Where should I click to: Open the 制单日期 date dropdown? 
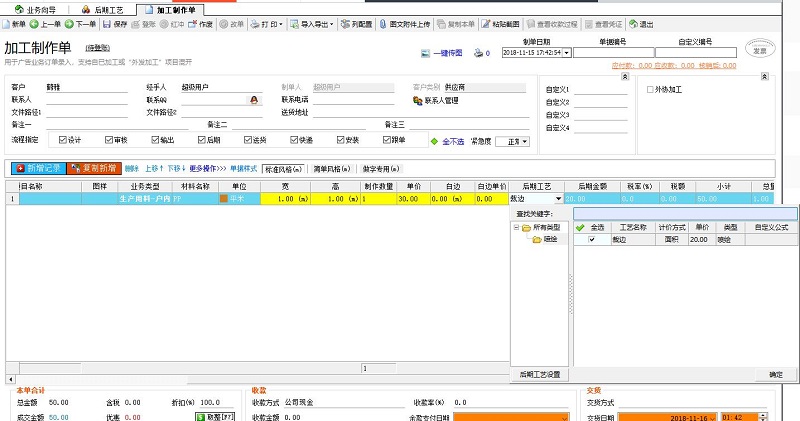pos(566,53)
